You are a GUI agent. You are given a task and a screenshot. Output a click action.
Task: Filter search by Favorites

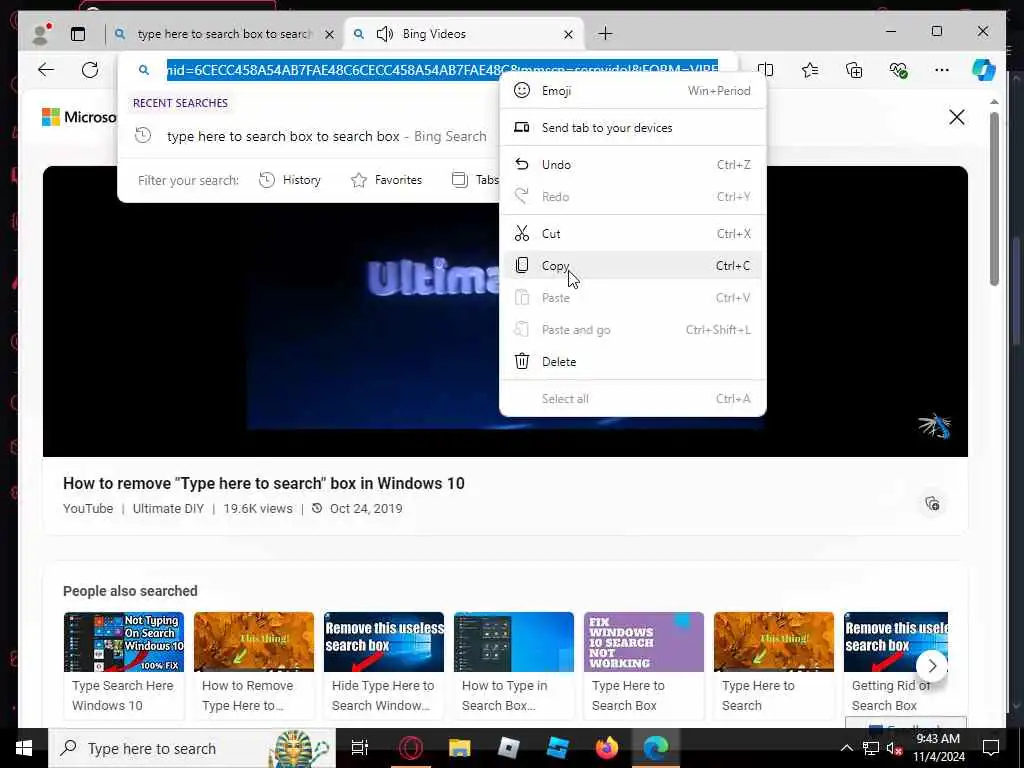(386, 180)
